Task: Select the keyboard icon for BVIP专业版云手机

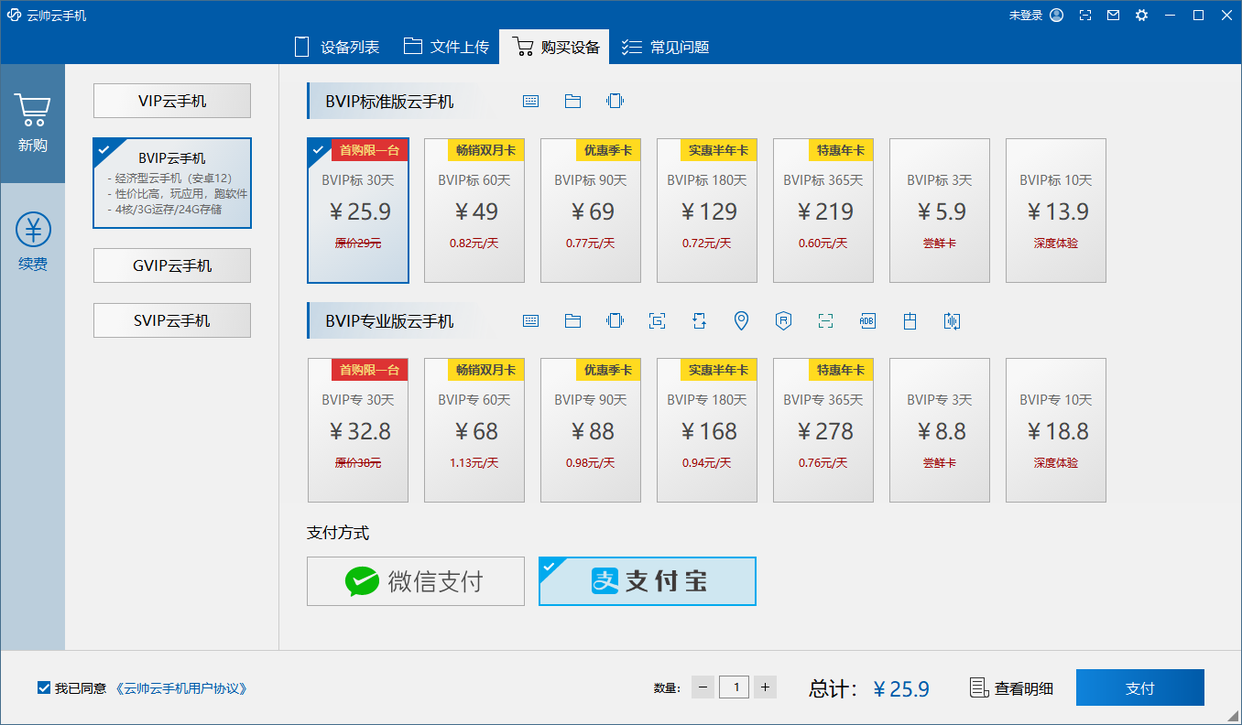Action: click(x=530, y=321)
